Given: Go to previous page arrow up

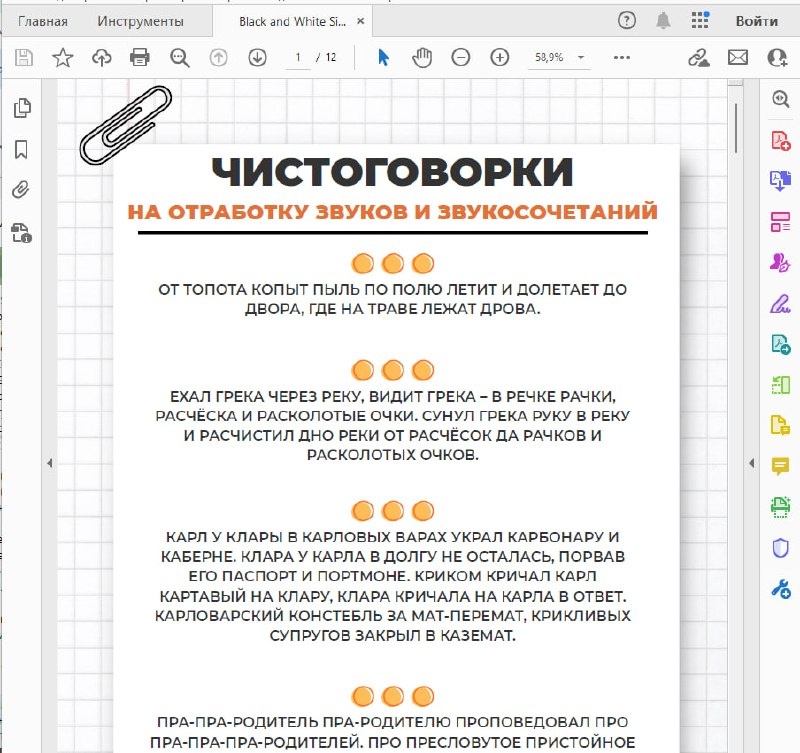Looking at the screenshot, I should tap(218, 57).
